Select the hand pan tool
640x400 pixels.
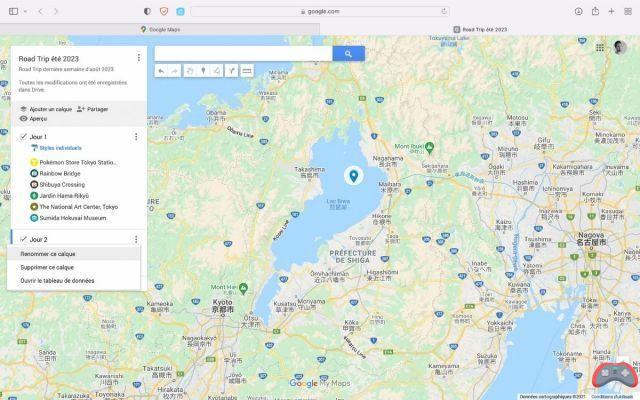pos(190,71)
